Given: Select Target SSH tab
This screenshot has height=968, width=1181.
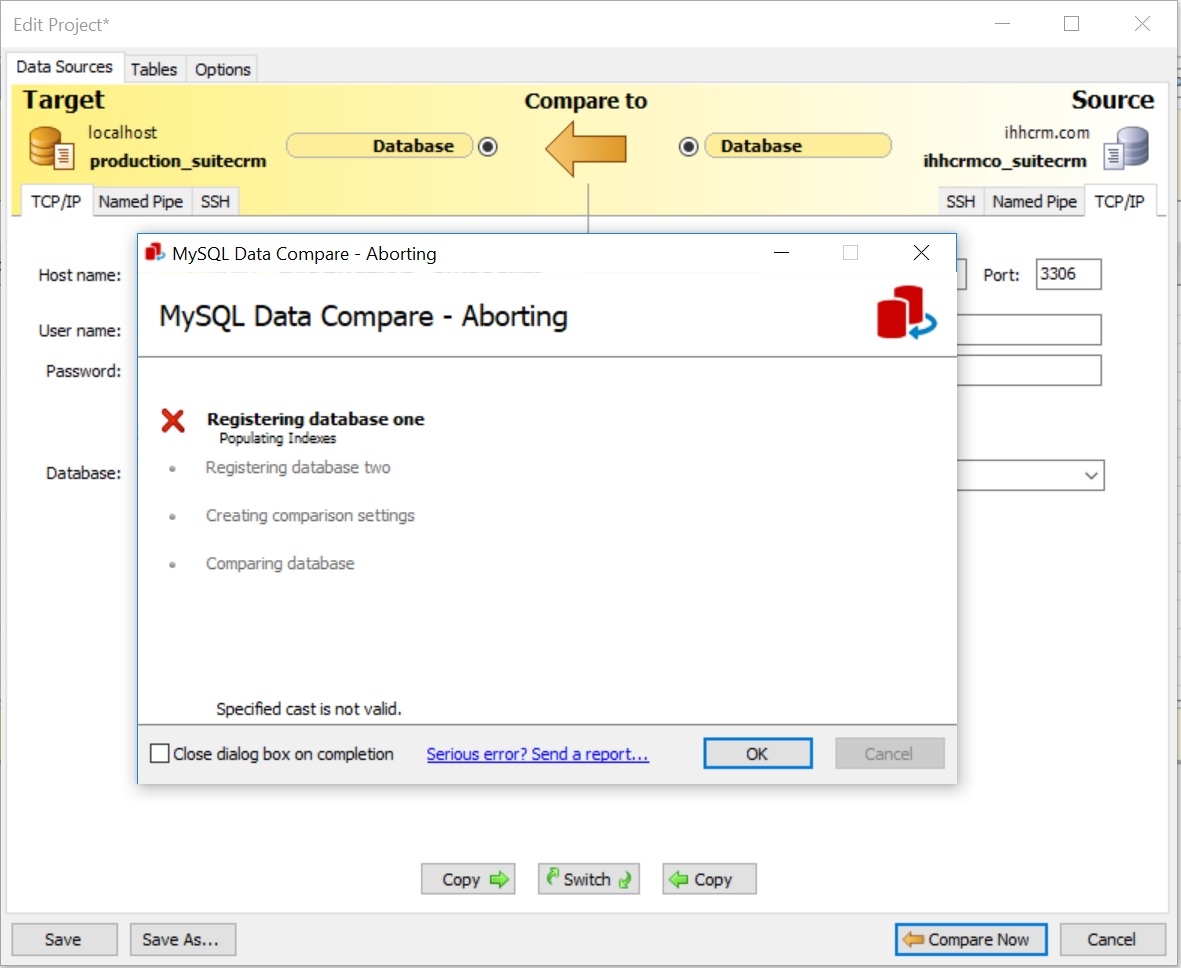Looking at the screenshot, I should point(215,202).
